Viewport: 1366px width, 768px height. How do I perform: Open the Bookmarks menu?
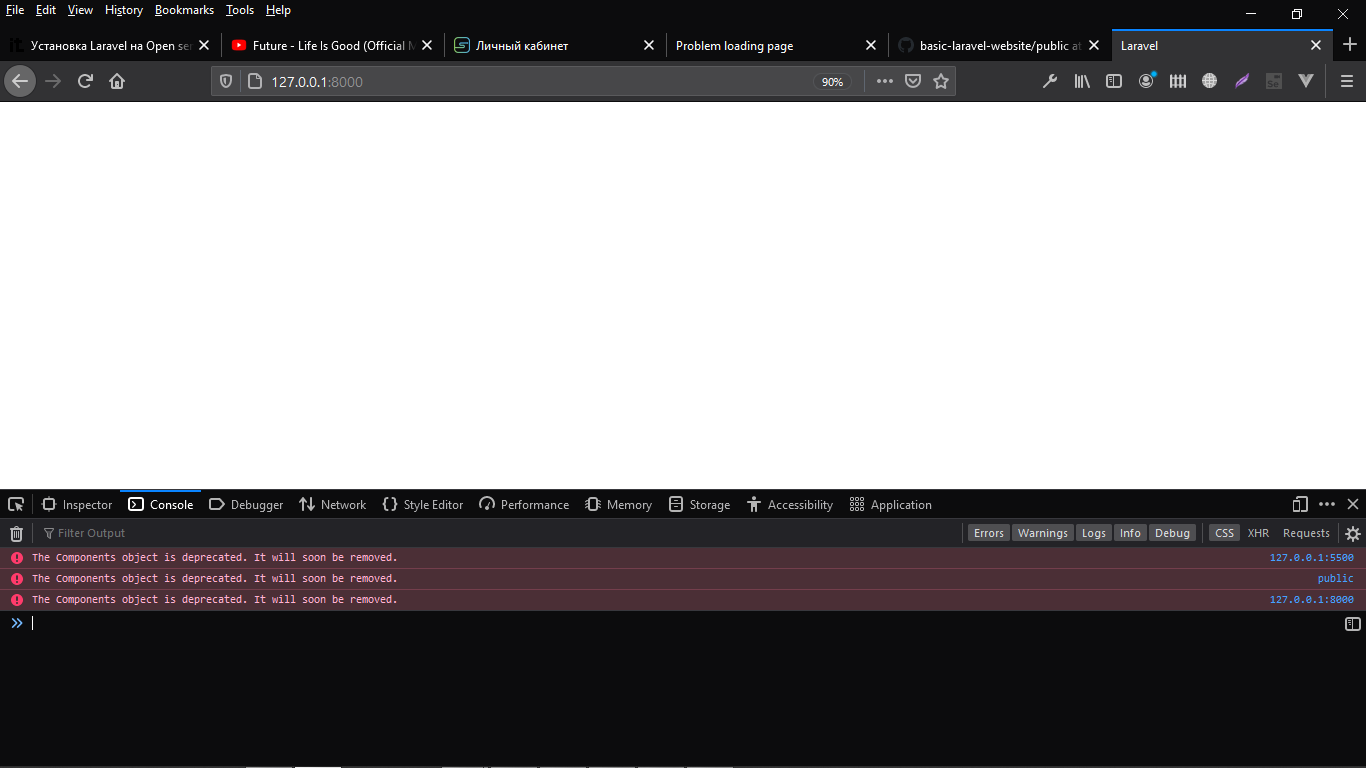(x=184, y=10)
